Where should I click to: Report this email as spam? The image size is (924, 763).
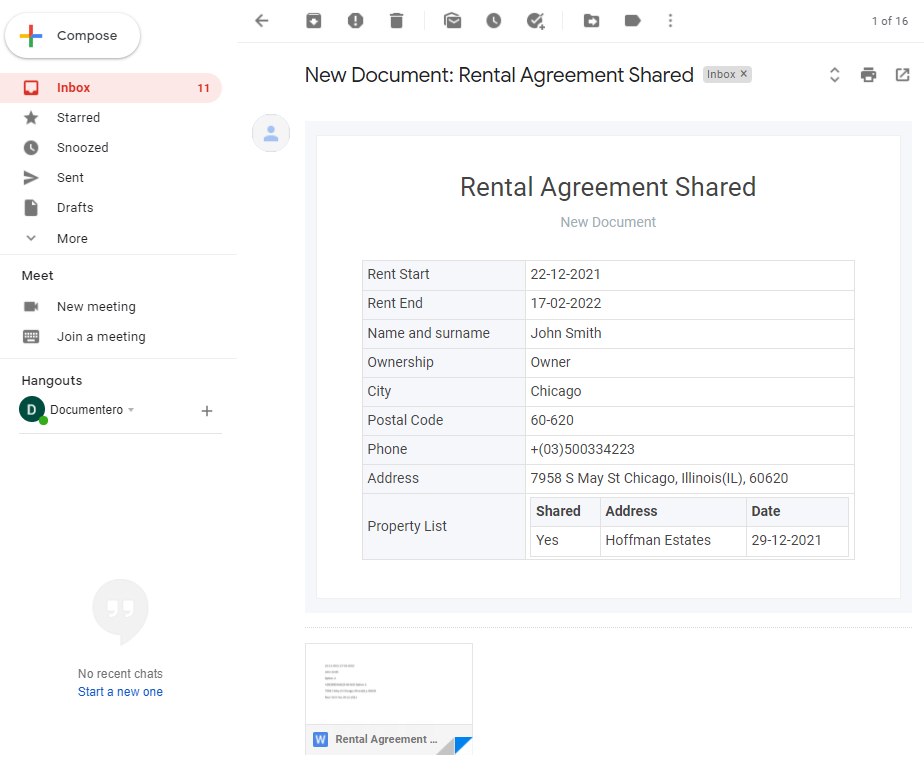coord(355,21)
